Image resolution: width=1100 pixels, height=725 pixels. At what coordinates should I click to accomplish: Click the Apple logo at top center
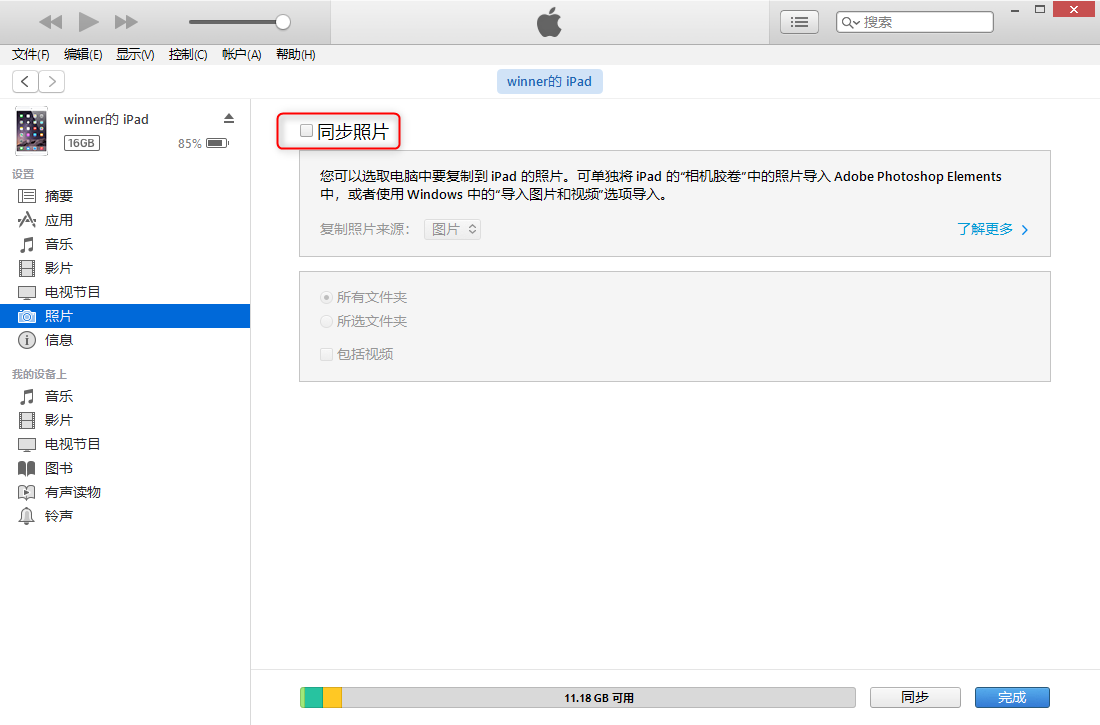pyautogui.click(x=549, y=22)
